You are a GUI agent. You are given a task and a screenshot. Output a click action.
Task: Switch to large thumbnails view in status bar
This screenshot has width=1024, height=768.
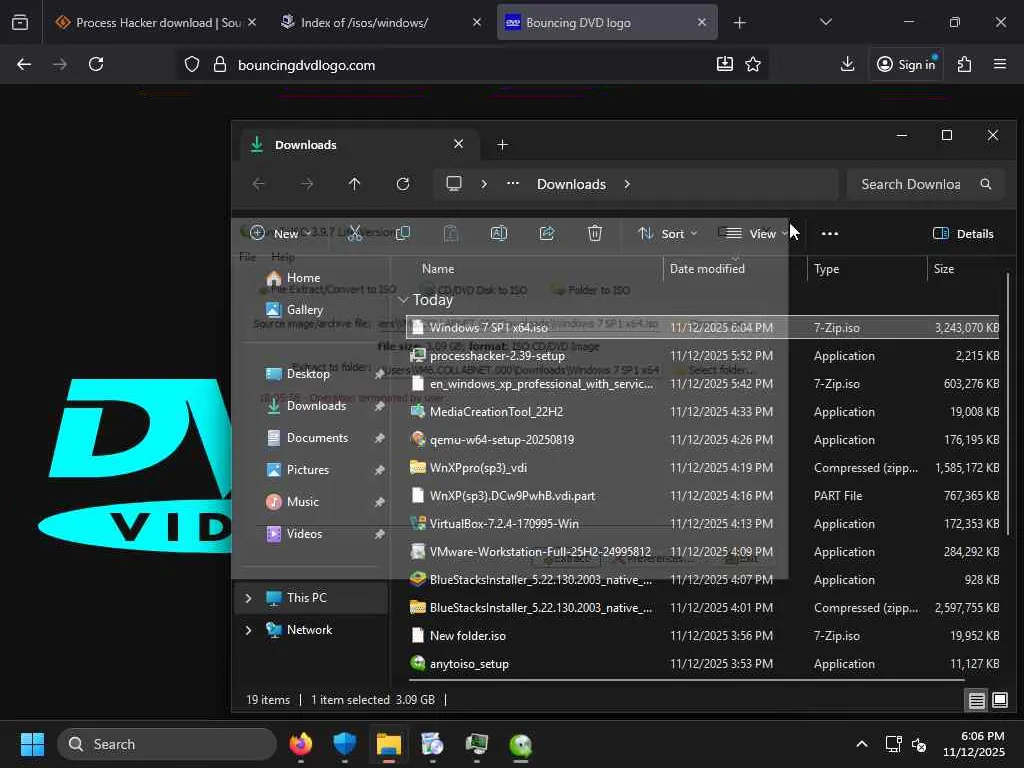[999, 700]
